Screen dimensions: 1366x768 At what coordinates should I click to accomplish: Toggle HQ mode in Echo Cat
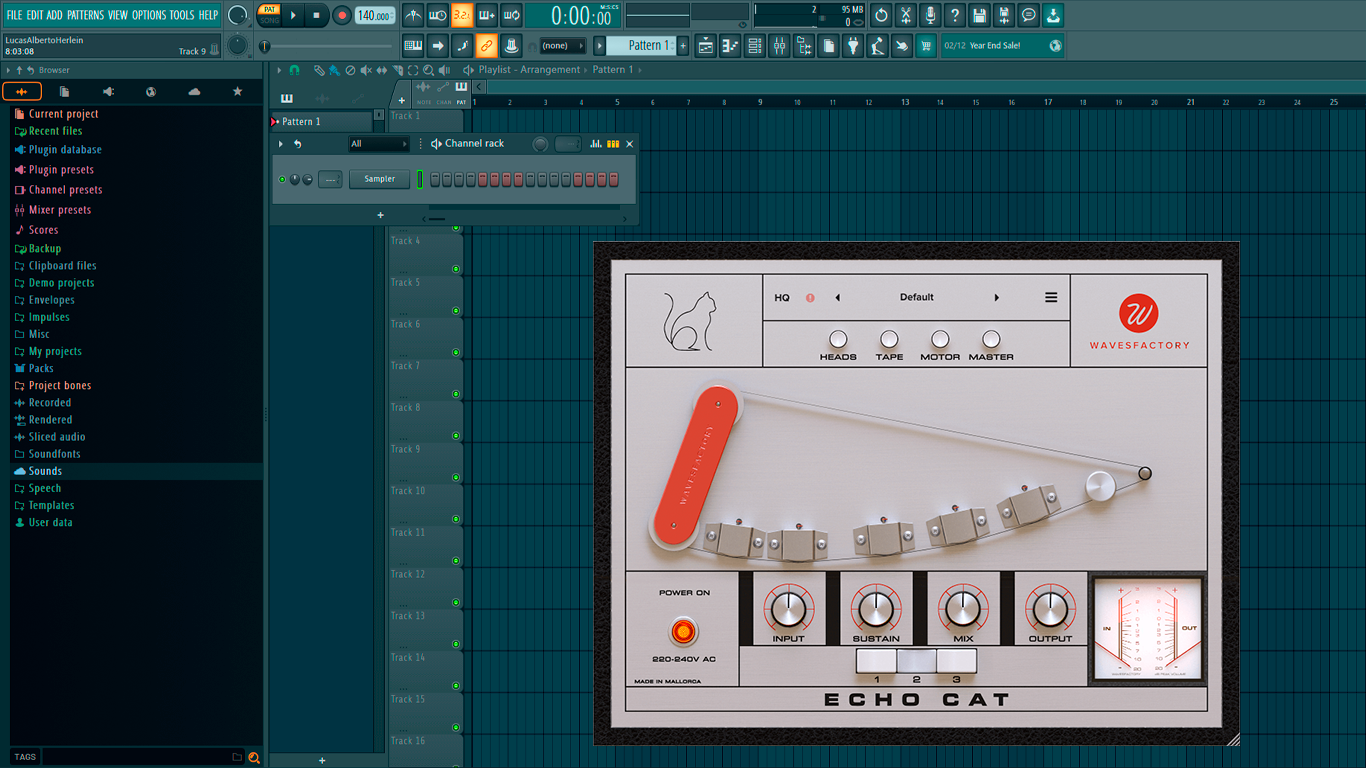click(x=782, y=297)
